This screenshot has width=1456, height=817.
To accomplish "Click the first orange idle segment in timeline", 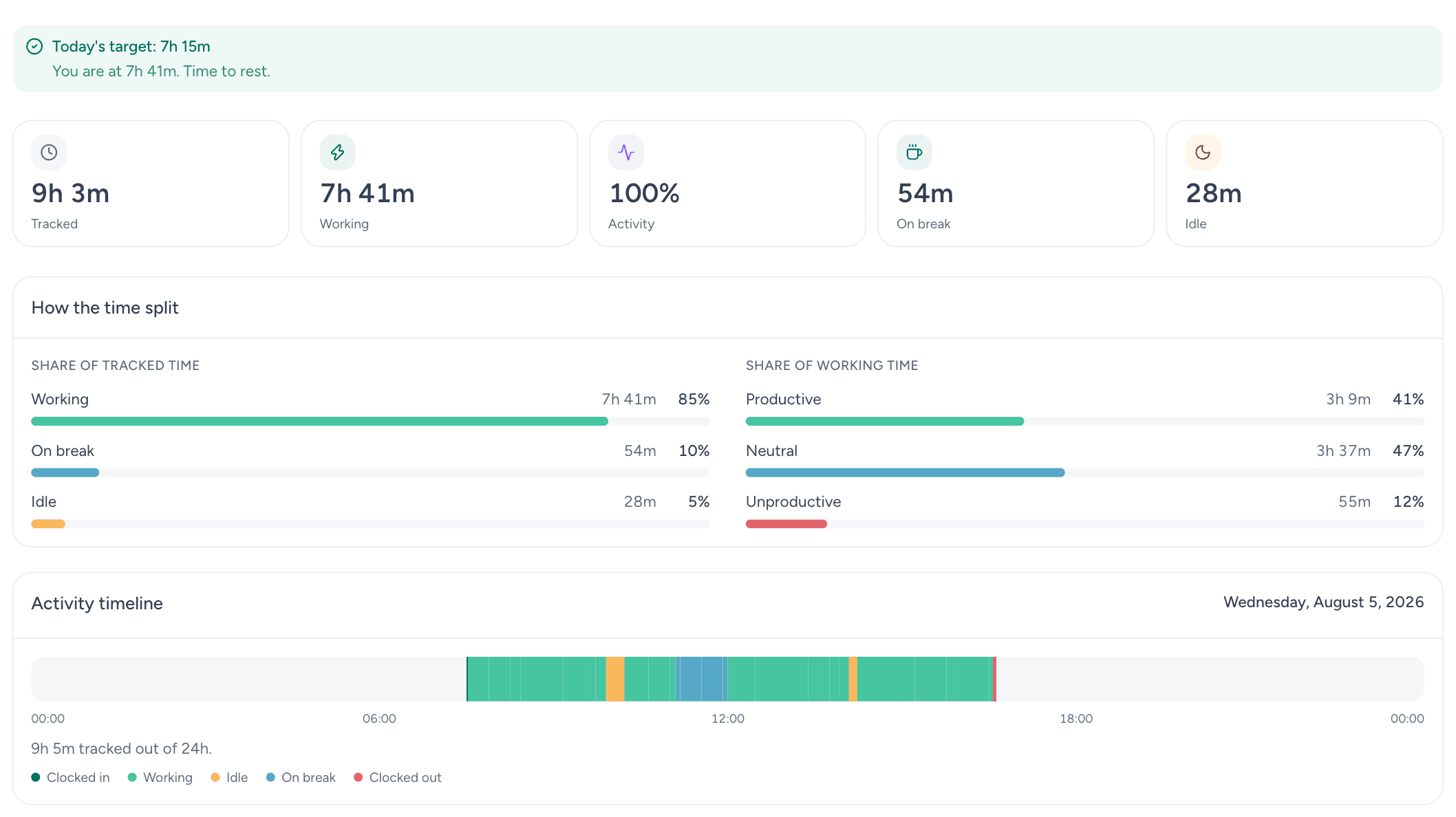I will [x=615, y=679].
